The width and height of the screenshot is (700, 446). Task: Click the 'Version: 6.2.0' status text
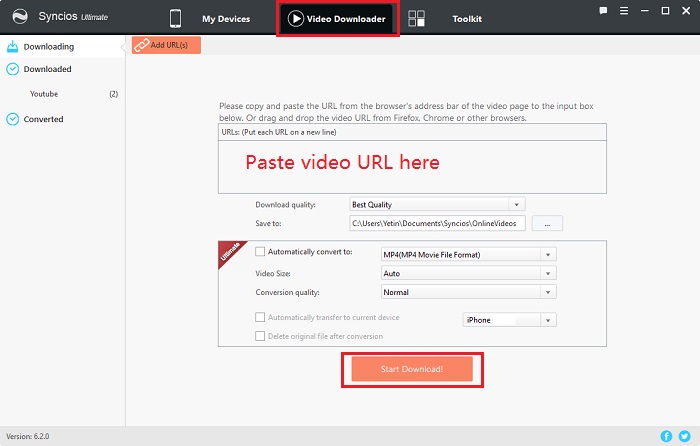coord(28,436)
